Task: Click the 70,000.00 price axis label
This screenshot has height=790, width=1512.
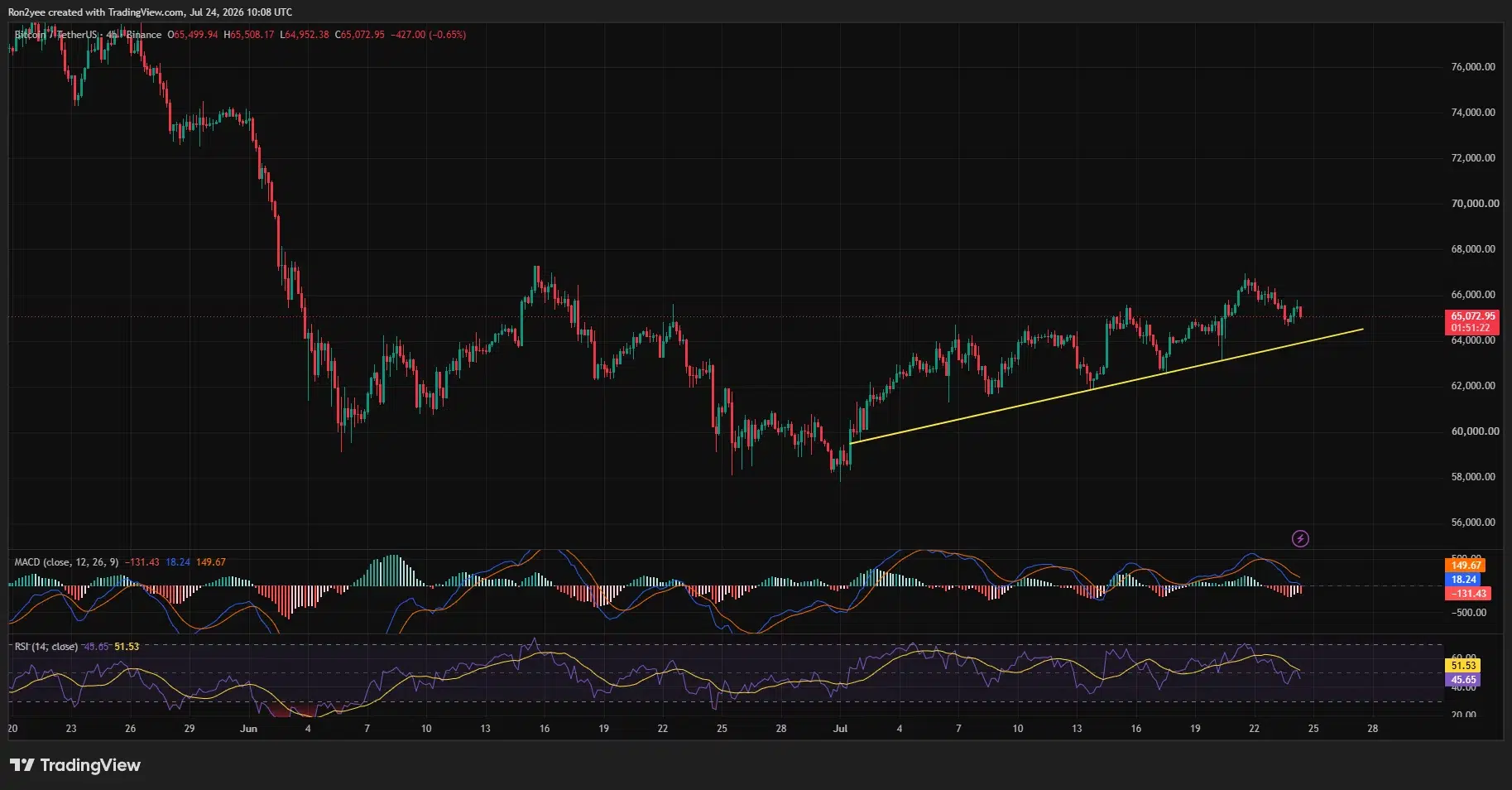Action: (1475, 204)
